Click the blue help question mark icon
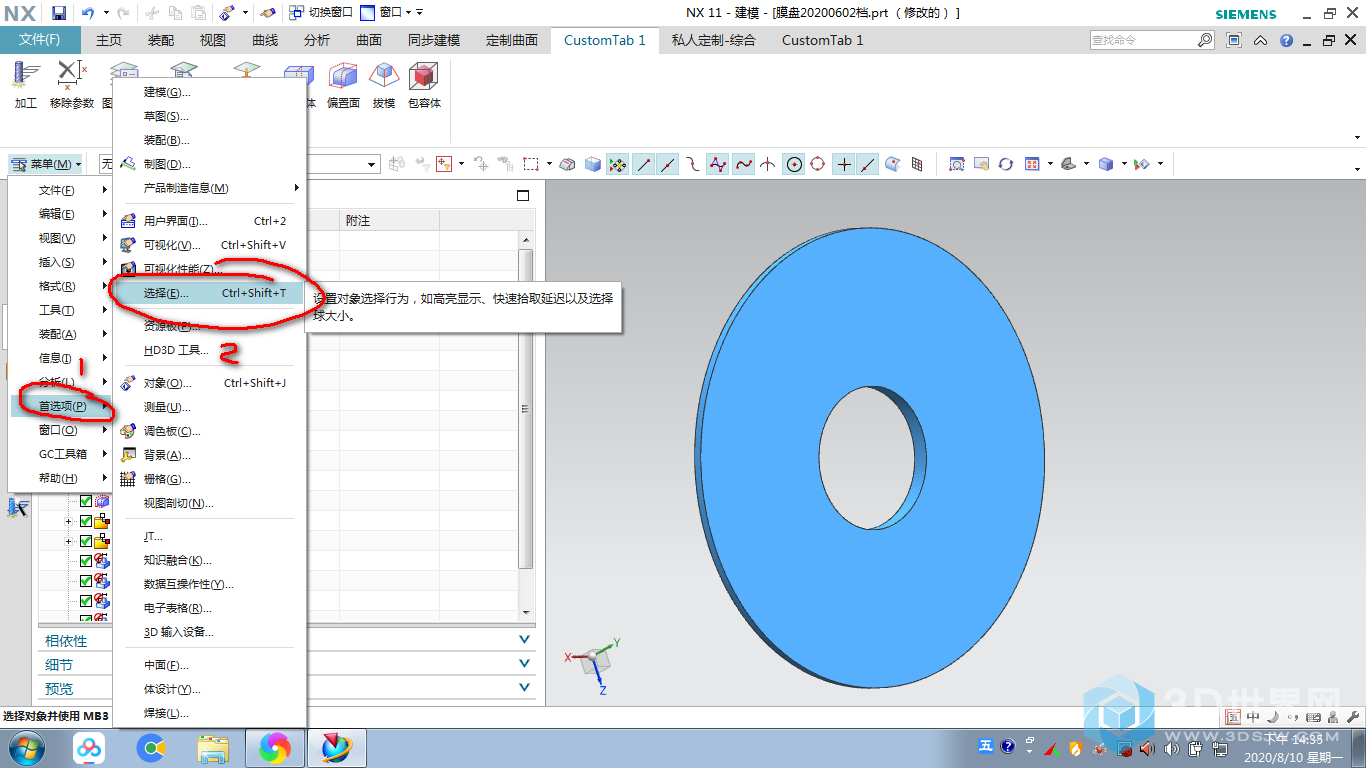Image resolution: width=1366 pixels, height=768 pixels. coord(1285,40)
